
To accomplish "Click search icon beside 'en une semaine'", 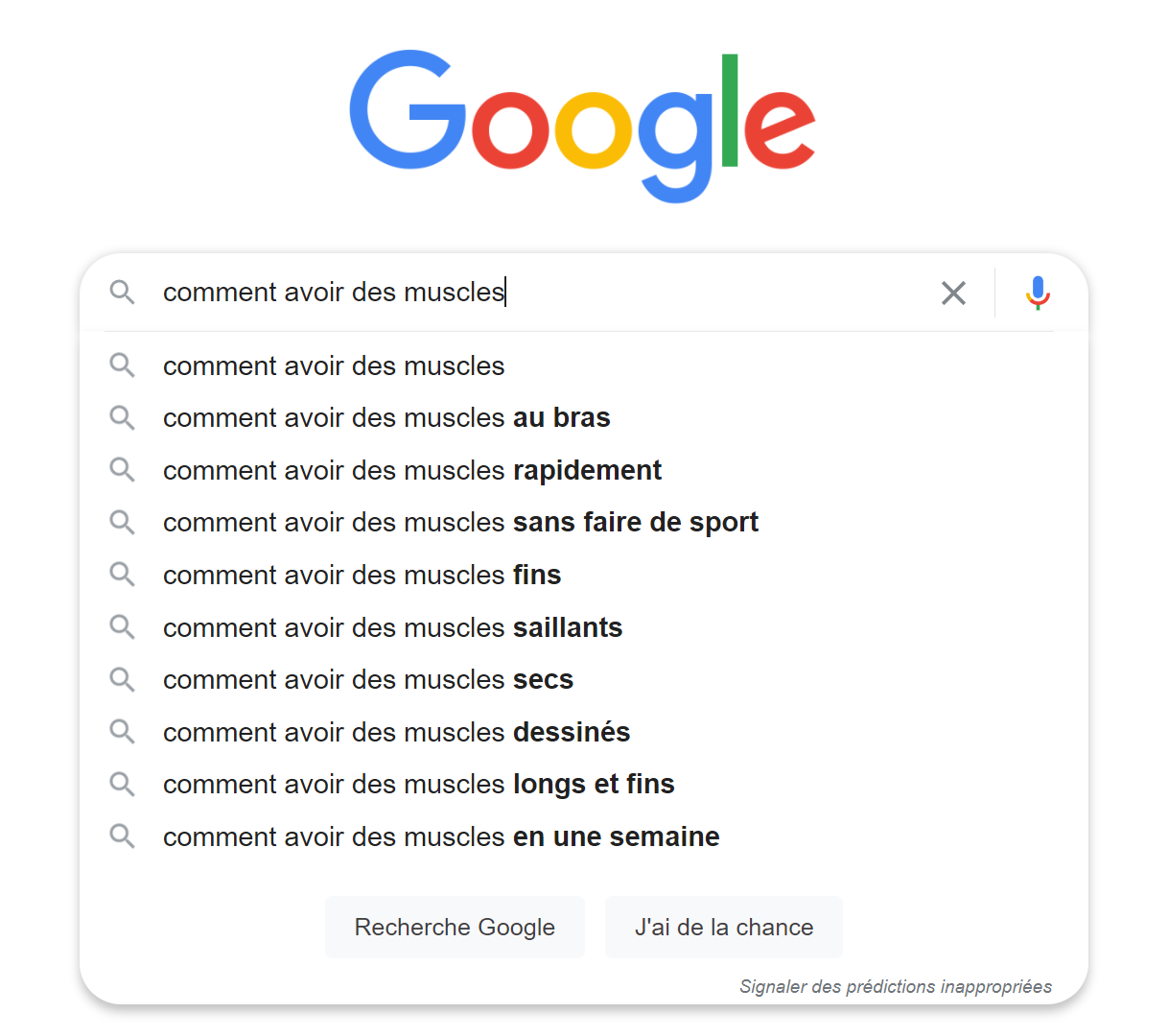I will coord(122,836).
